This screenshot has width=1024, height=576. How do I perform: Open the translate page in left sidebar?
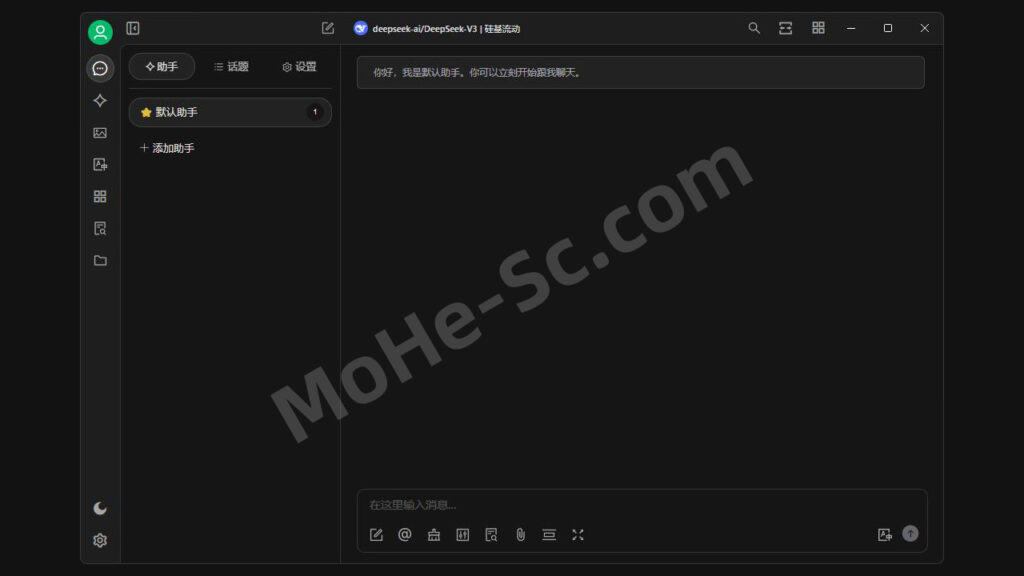tap(100, 165)
